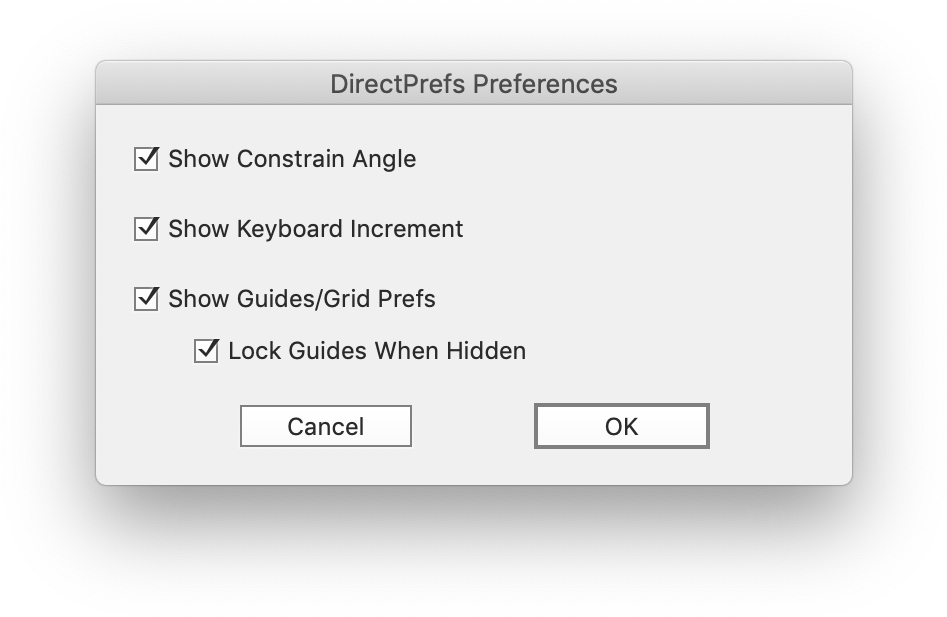Click the 'Show Keyboard Increment' label text
Viewport: 947px width, 617px height.
[315, 229]
